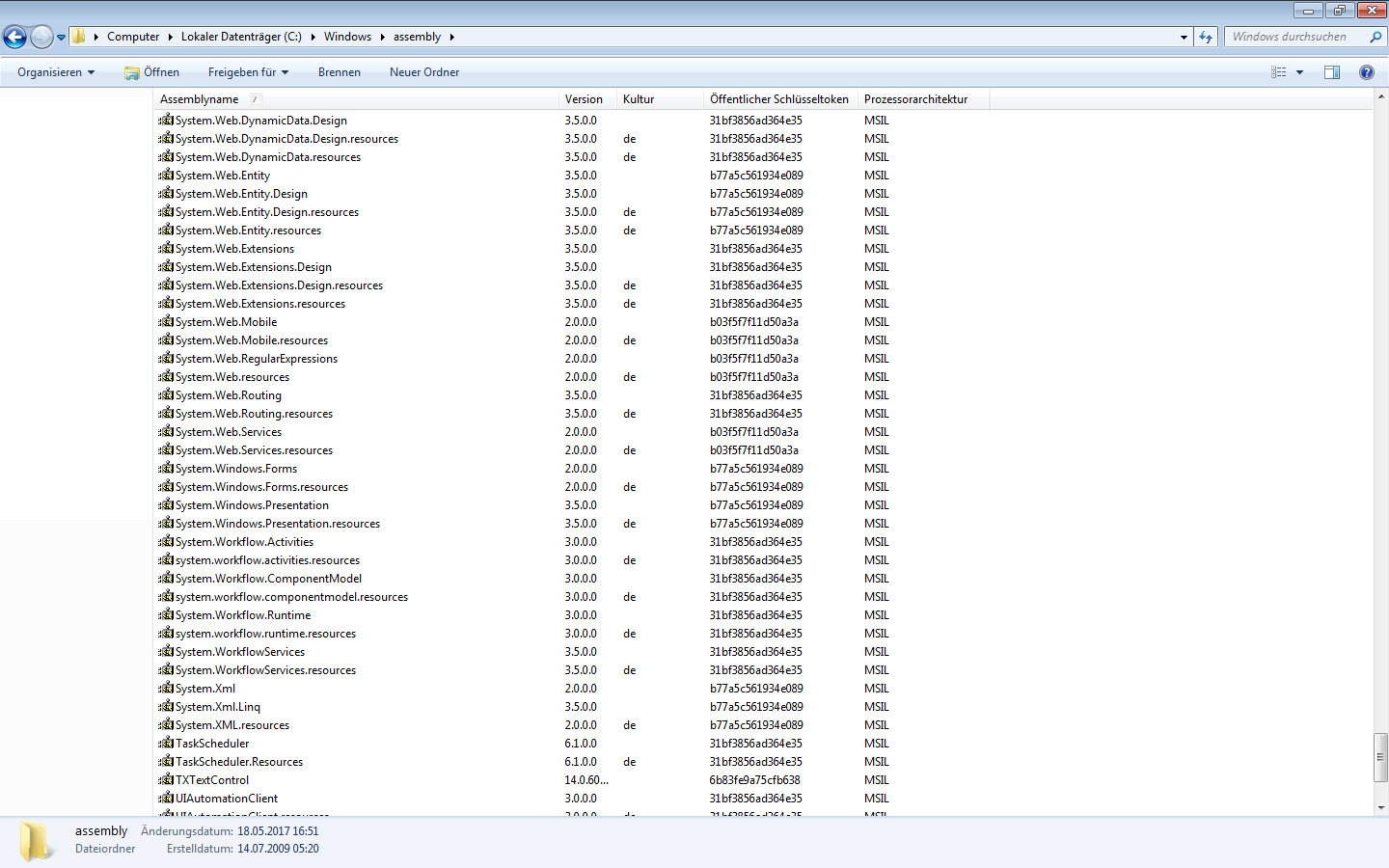Click the Öffnen toolbar button
This screenshot has width=1389, height=868.
point(152,72)
